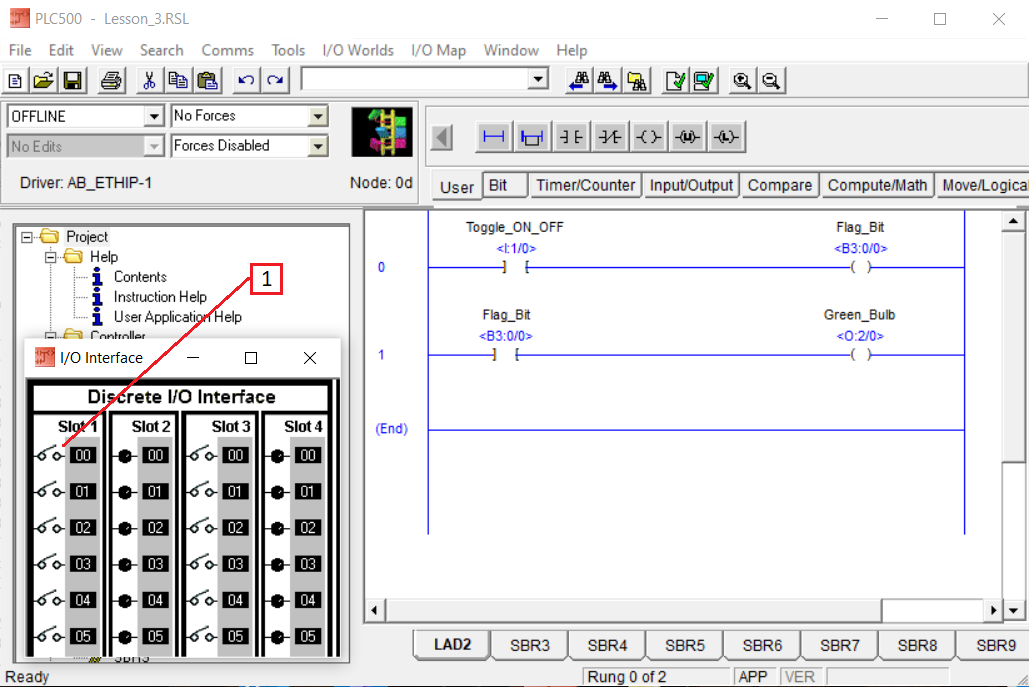Insert a rung branch instruction
The height and width of the screenshot is (687, 1029).
click(532, 137)
